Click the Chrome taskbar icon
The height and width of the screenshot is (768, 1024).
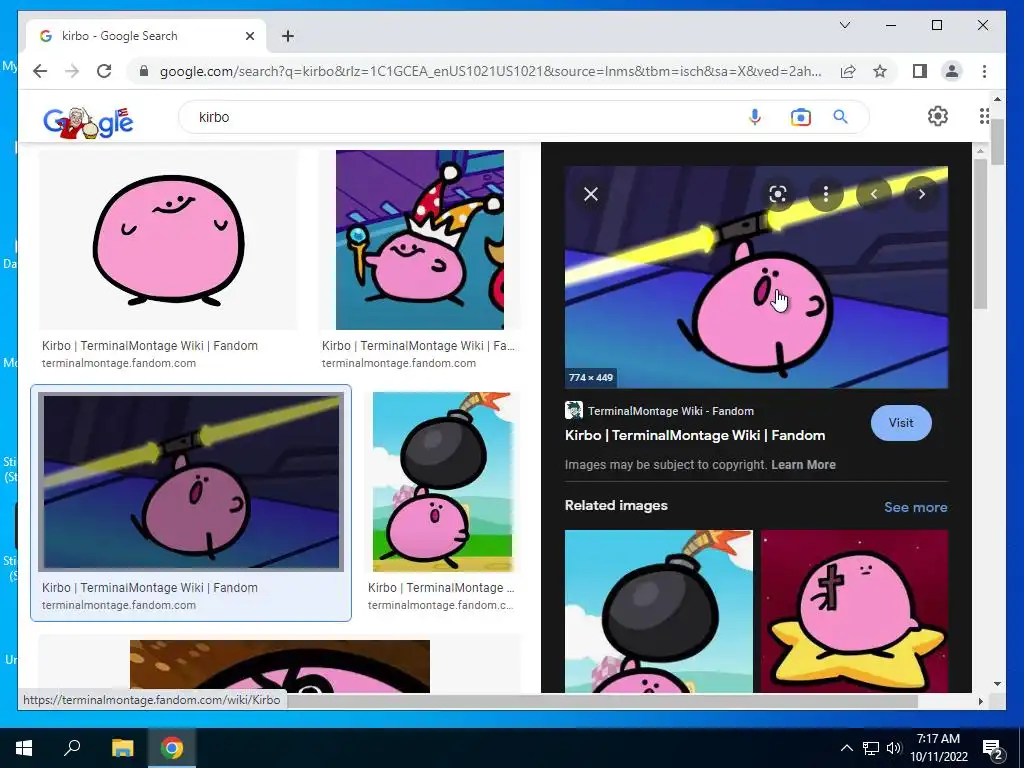coord(172,748)
